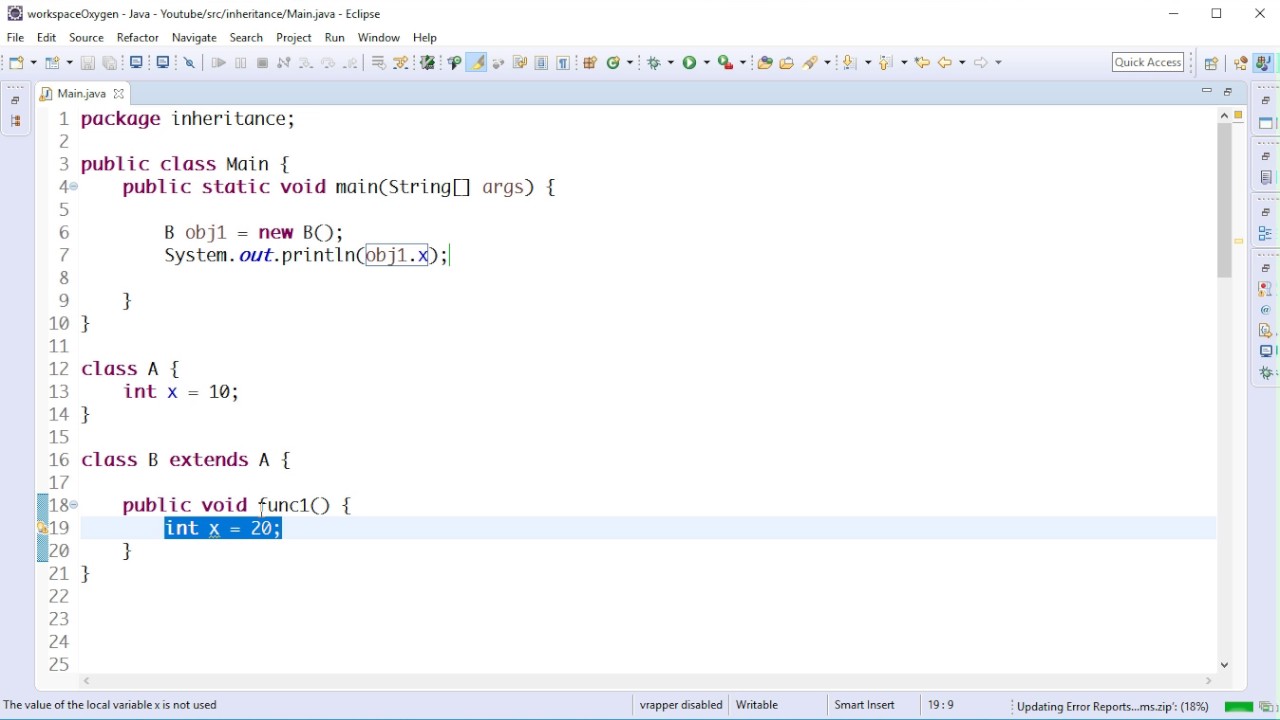1280x720 pixels.
Task: Open dropdown next to Run icon
Action: 706,62
